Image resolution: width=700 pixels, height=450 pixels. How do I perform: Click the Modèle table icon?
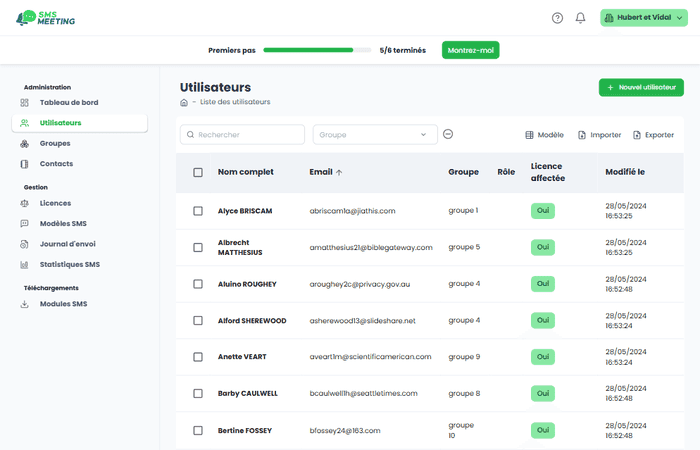tap(529, 135)
